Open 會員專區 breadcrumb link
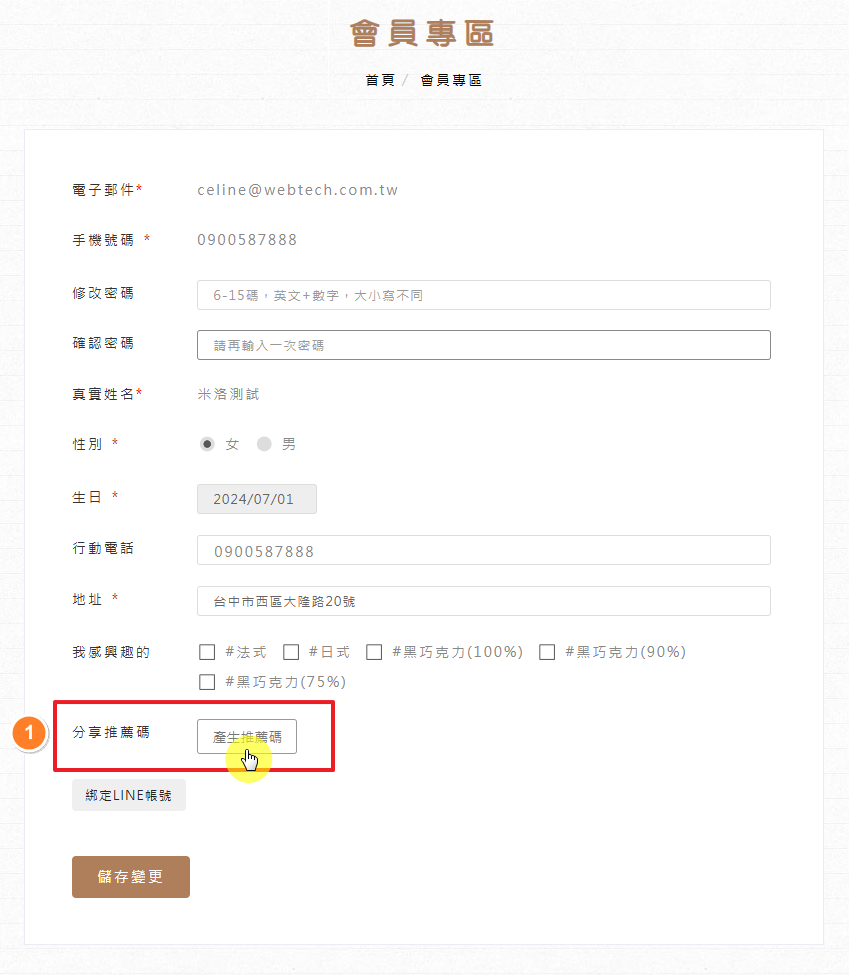 point(451,80)
